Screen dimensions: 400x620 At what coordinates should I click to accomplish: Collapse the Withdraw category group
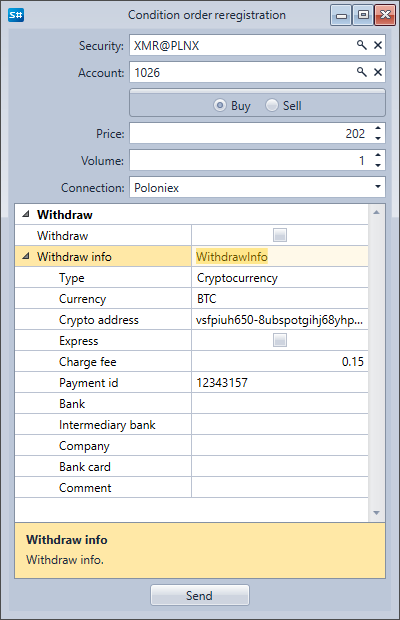click(x=26, y=214)
